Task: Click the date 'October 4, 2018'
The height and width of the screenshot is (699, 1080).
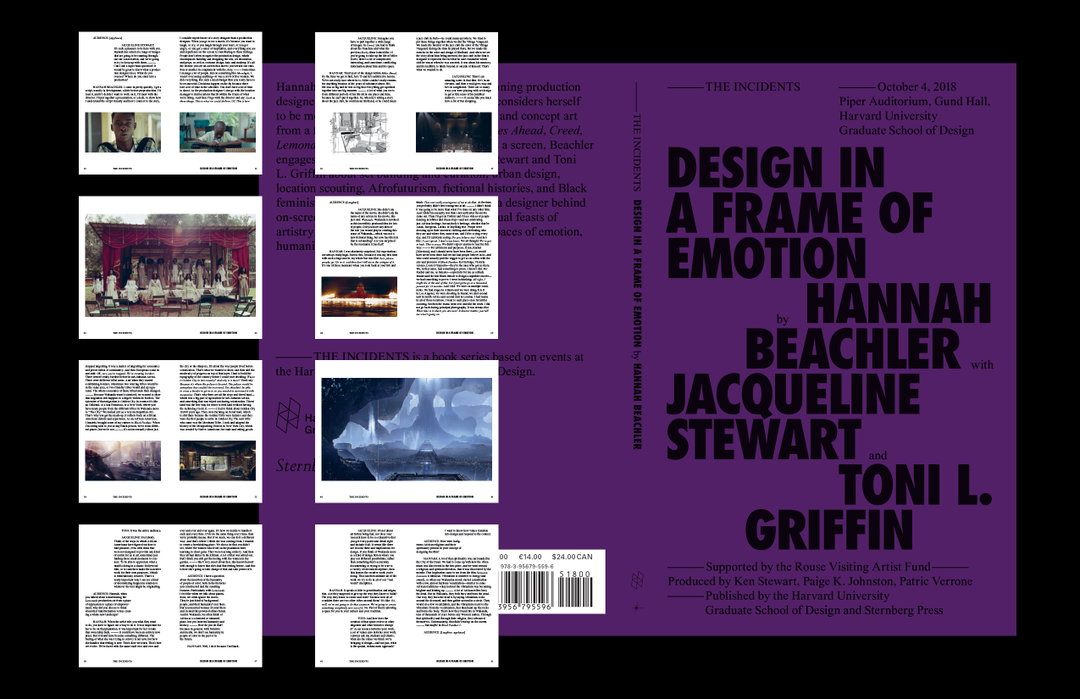Action: pos(917,87)
